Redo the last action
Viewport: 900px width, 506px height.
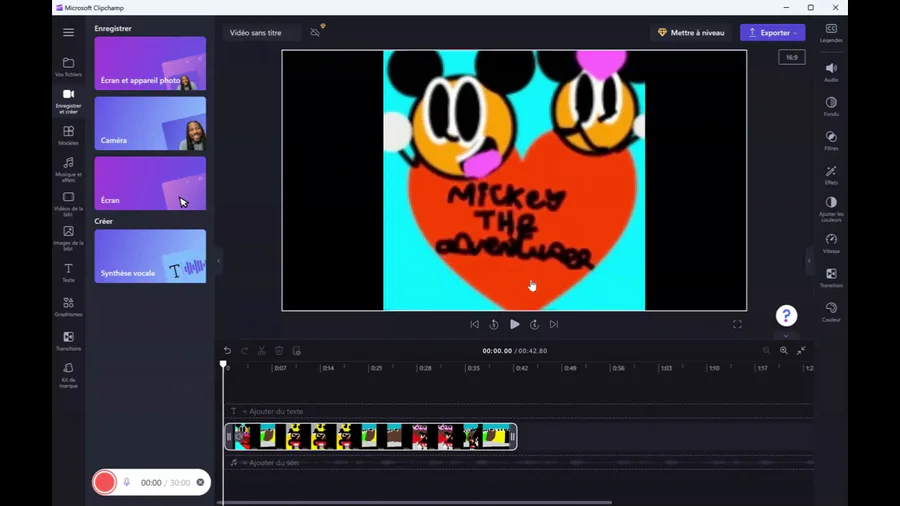point(245,351)
